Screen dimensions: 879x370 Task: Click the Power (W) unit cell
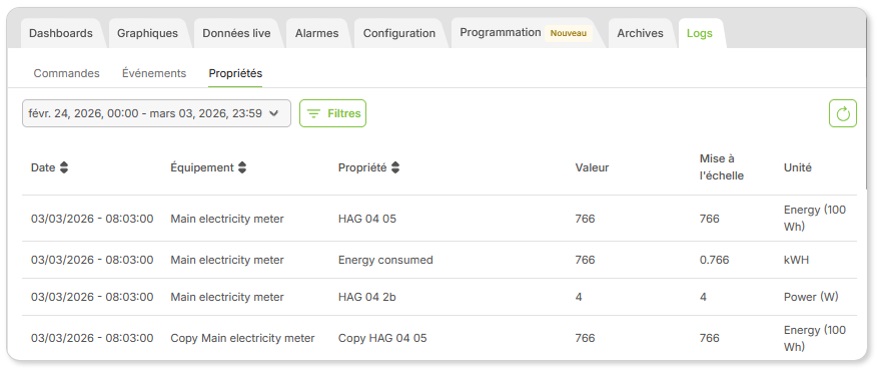[811, 297]
